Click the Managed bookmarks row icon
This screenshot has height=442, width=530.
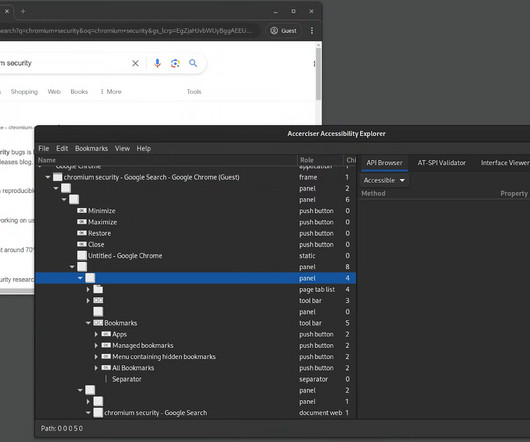(x=106, y=345)
